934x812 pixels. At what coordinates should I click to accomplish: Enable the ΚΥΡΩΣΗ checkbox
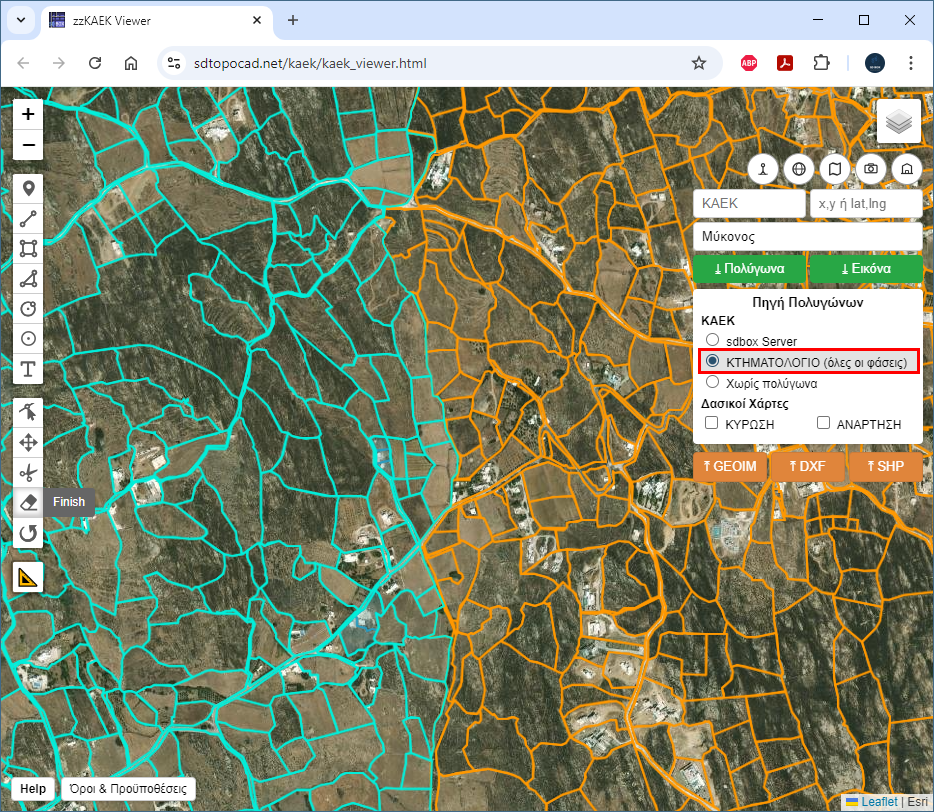712,424
